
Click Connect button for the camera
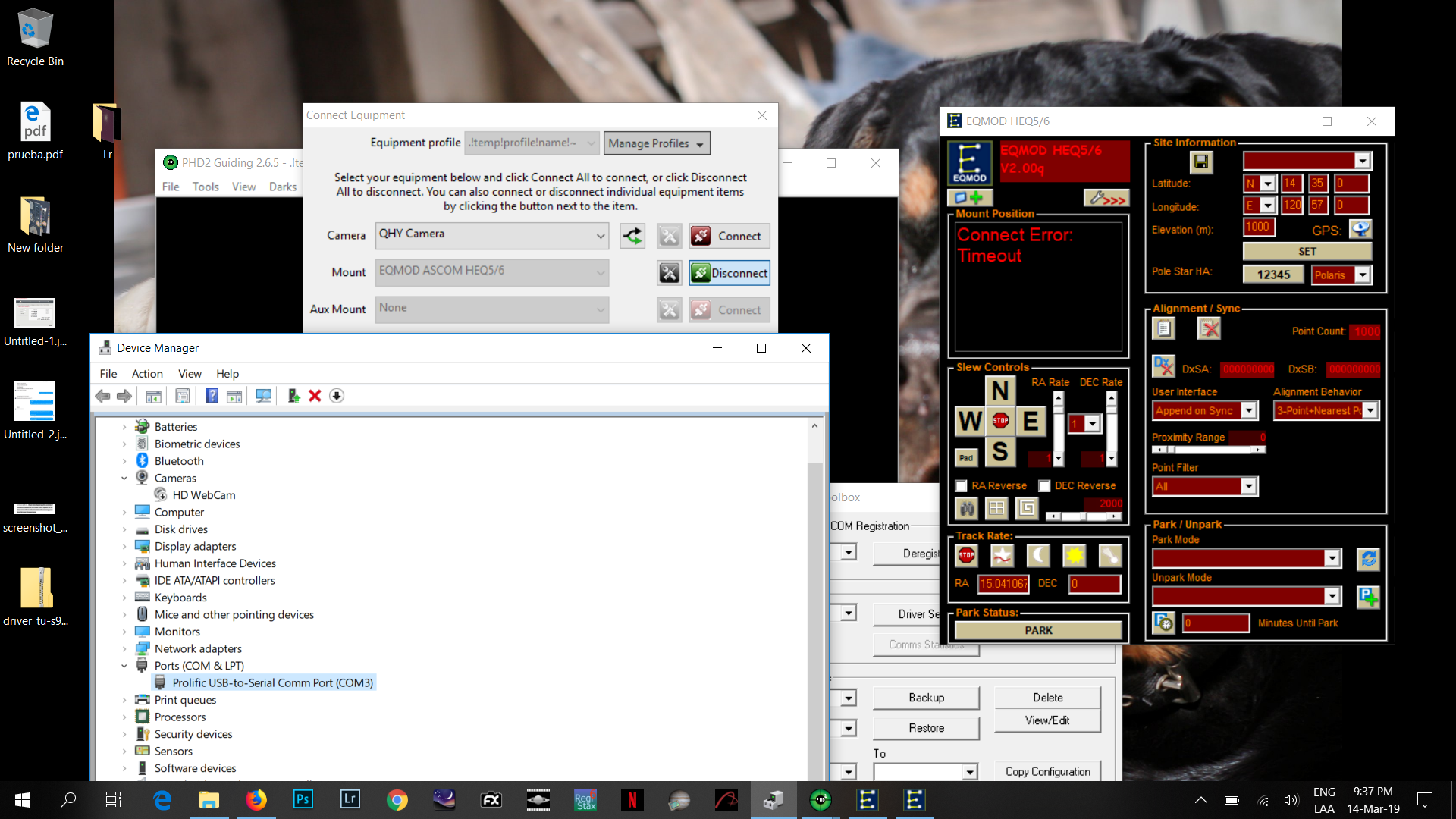point(730,236)
